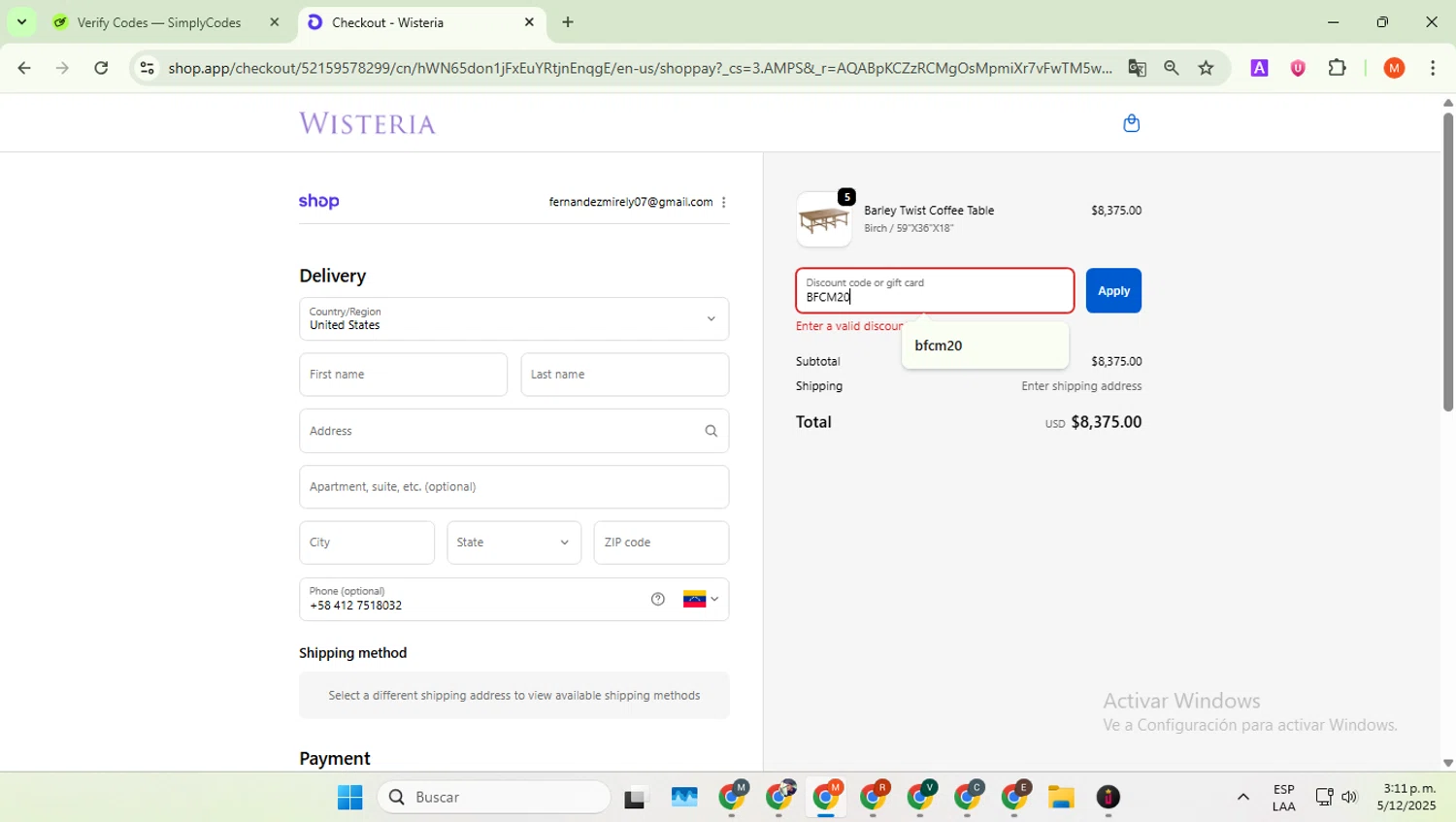Click the taskbar Buscar search box

(x=494, y=797)
